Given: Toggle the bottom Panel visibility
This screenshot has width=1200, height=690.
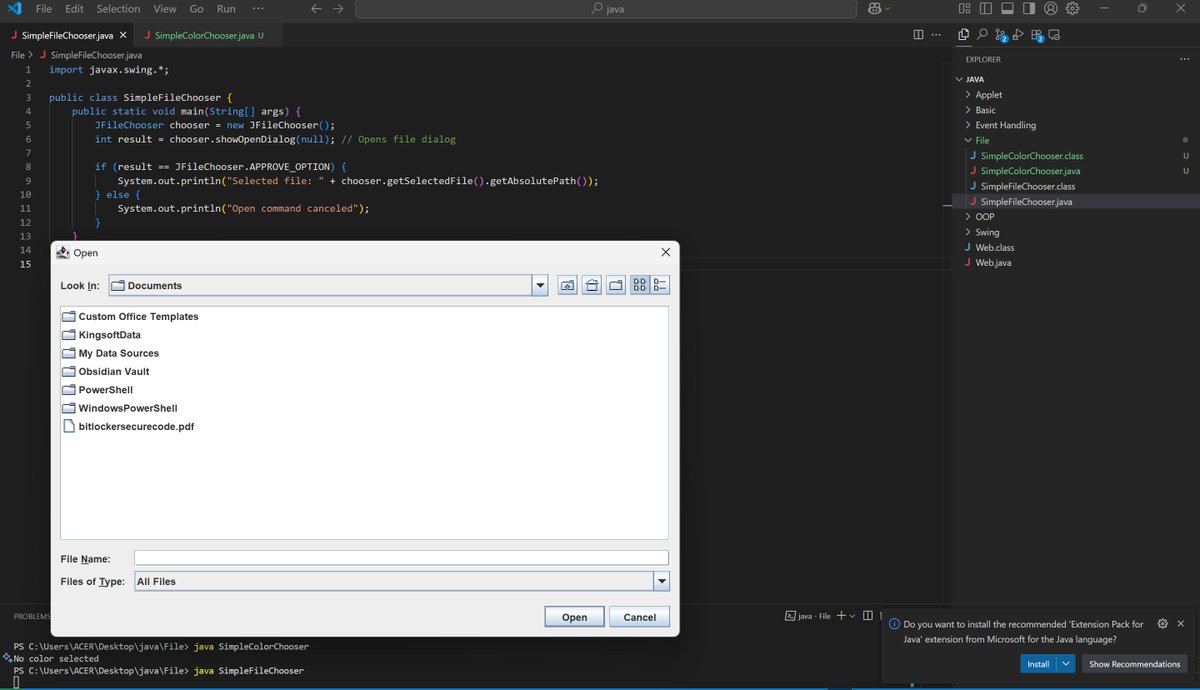Looking at the screenshot, I should pyautogui.click(x=1007, y=8).
